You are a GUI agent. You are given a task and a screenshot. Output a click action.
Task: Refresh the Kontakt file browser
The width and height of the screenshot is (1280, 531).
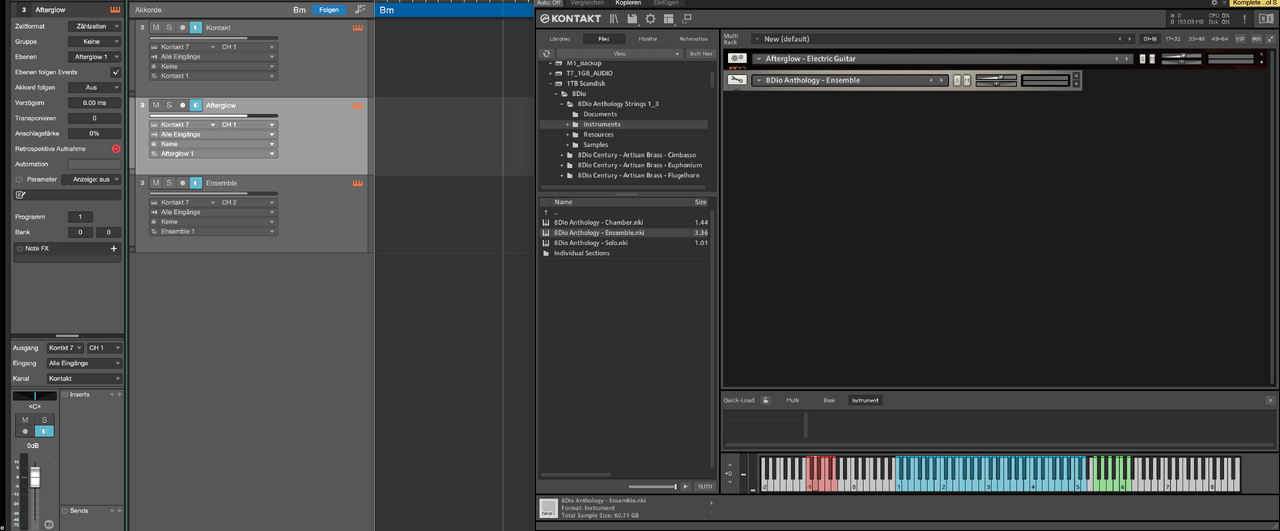tap(546, 53)
